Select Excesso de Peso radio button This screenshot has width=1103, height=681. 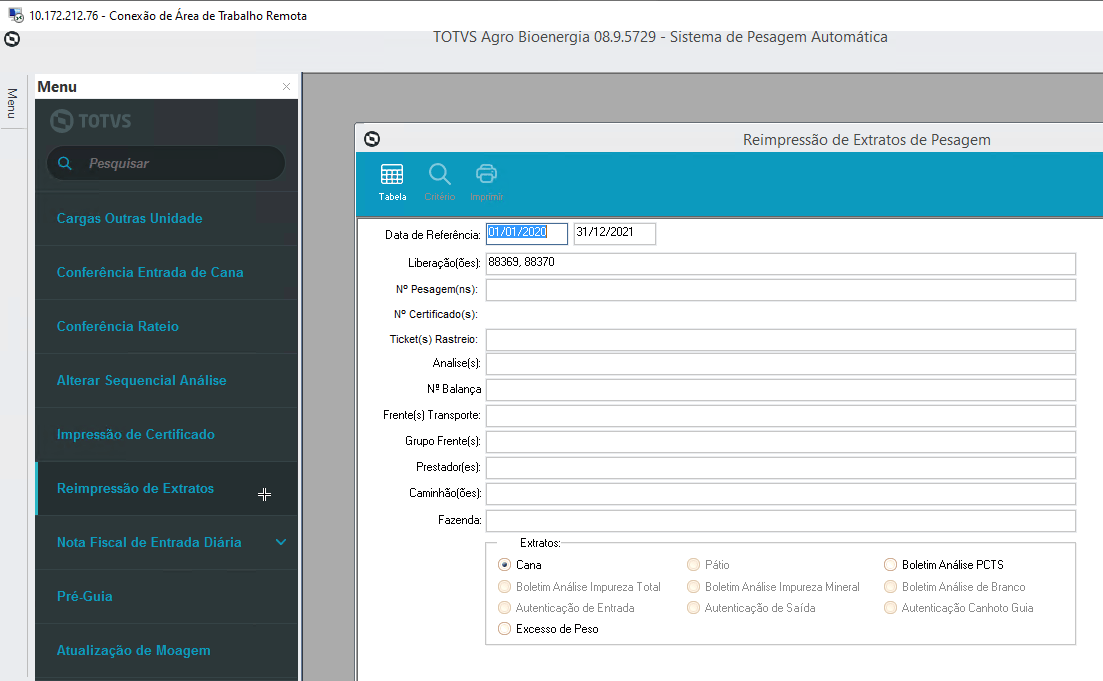click(x=504, y=629)
